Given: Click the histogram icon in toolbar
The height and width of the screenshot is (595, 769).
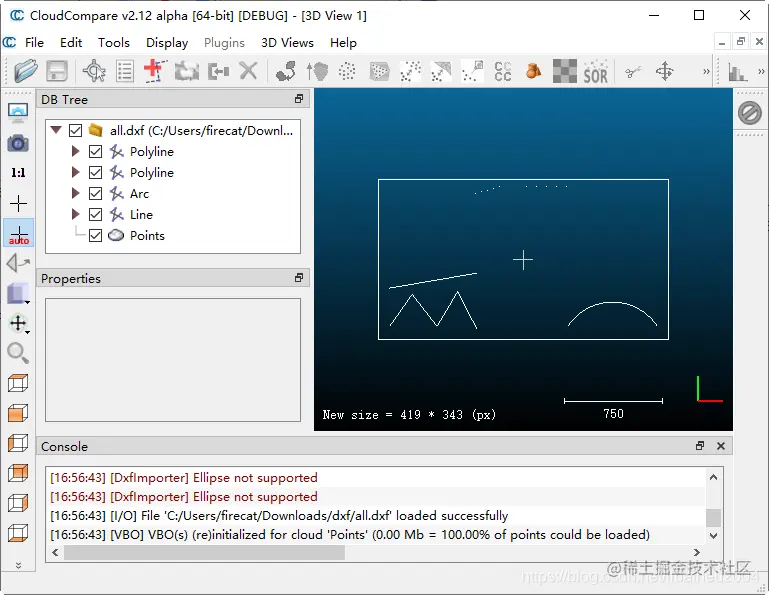Looking at the screenshot, I should point(737,72).
